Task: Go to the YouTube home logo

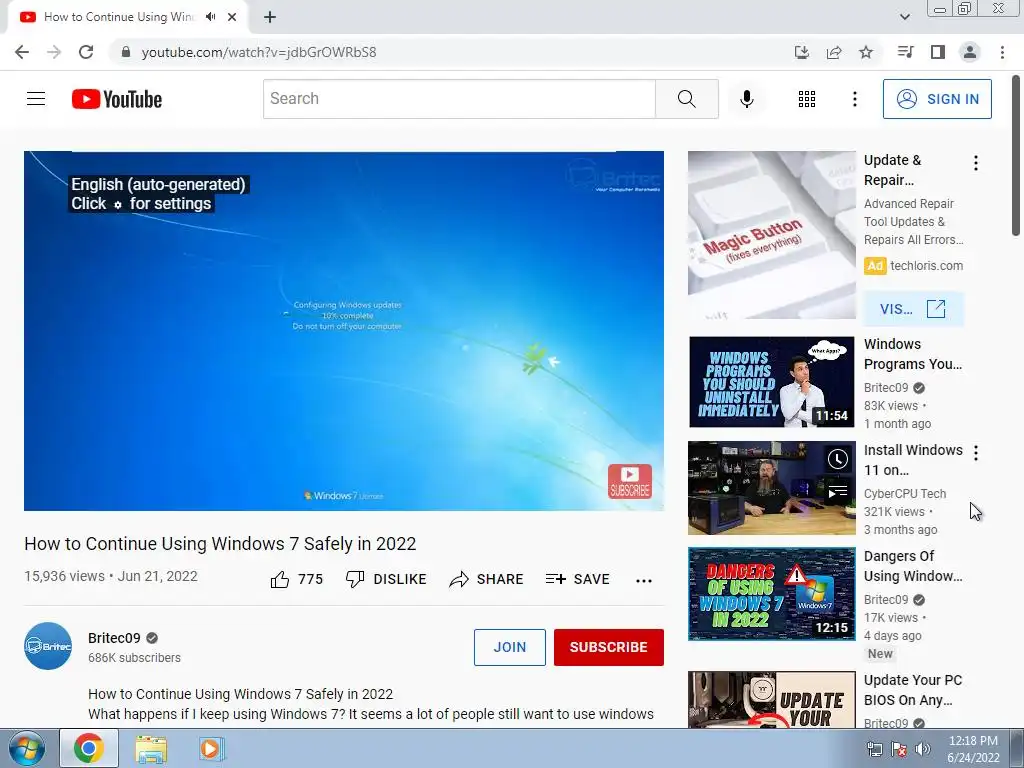Action: (117, 99)
